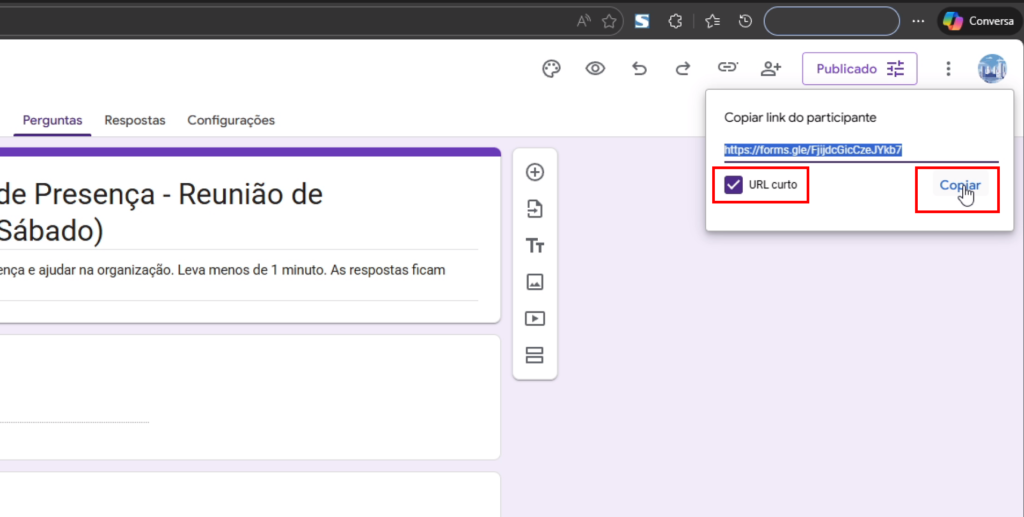The height and width of the screenshot is (517, 1024).
Task: Switch to the Respostas tab
Action: pyautogui.click(x=135, y=120)
